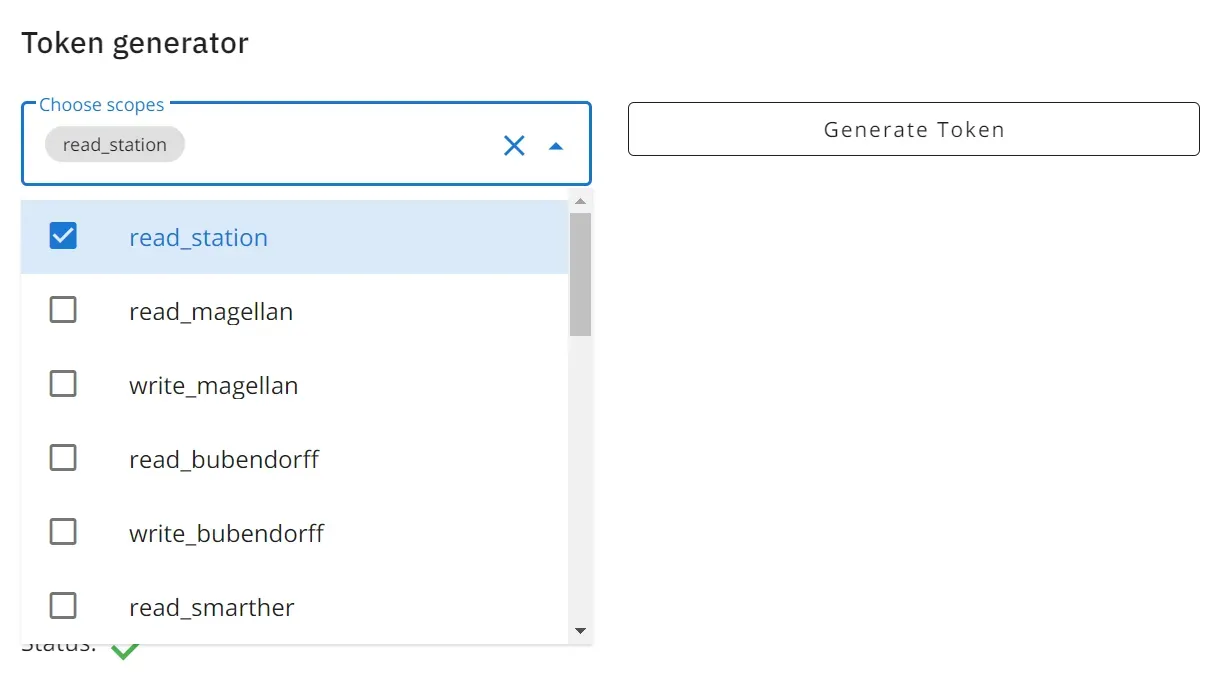Screen dimensions: 1222x680
Task: Check the read_smarther scope
Action: 63,605
